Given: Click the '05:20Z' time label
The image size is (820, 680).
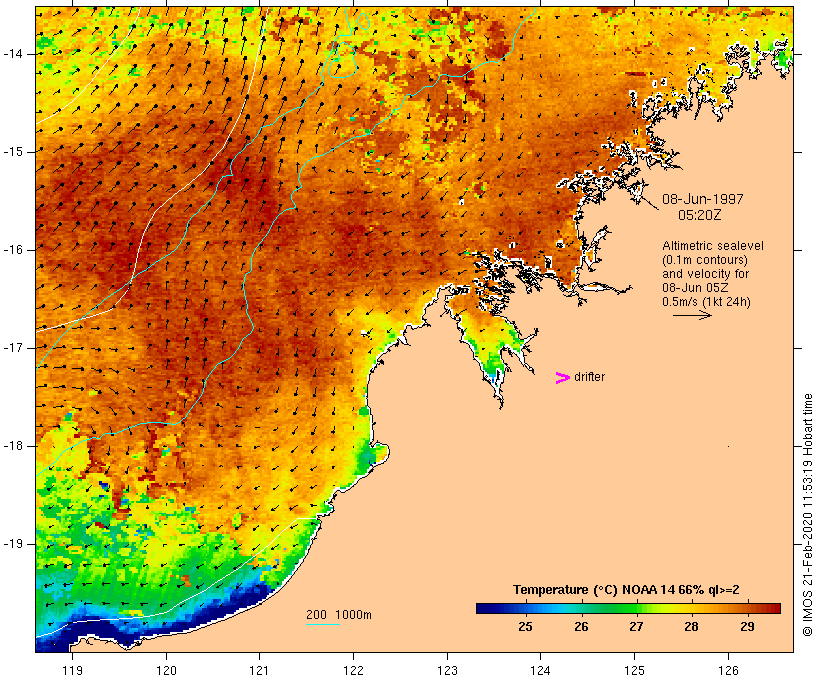Looking at the screenshot, I should click(700, 215).
